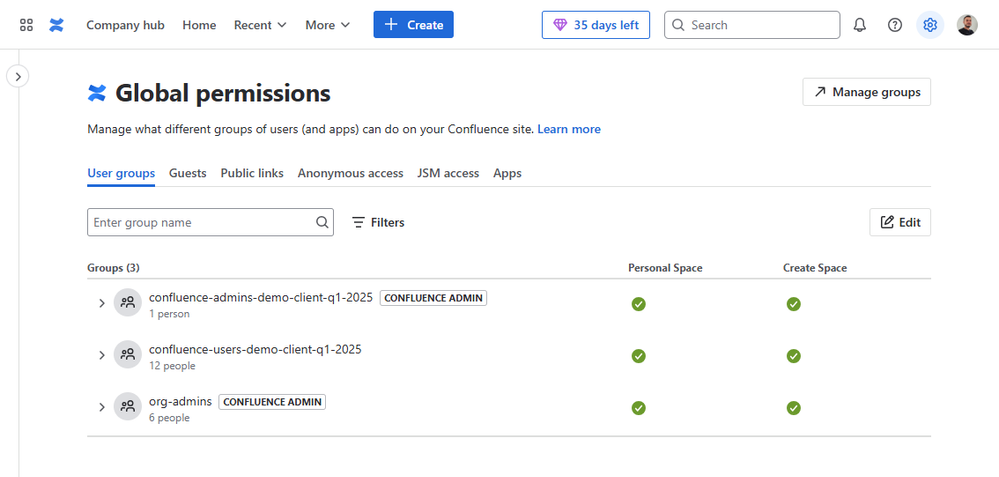Click the Personal Space checkmark for confluence-users-demo-client-q1-2025
The image size is (999, 477).
click(x=638, y=356)
